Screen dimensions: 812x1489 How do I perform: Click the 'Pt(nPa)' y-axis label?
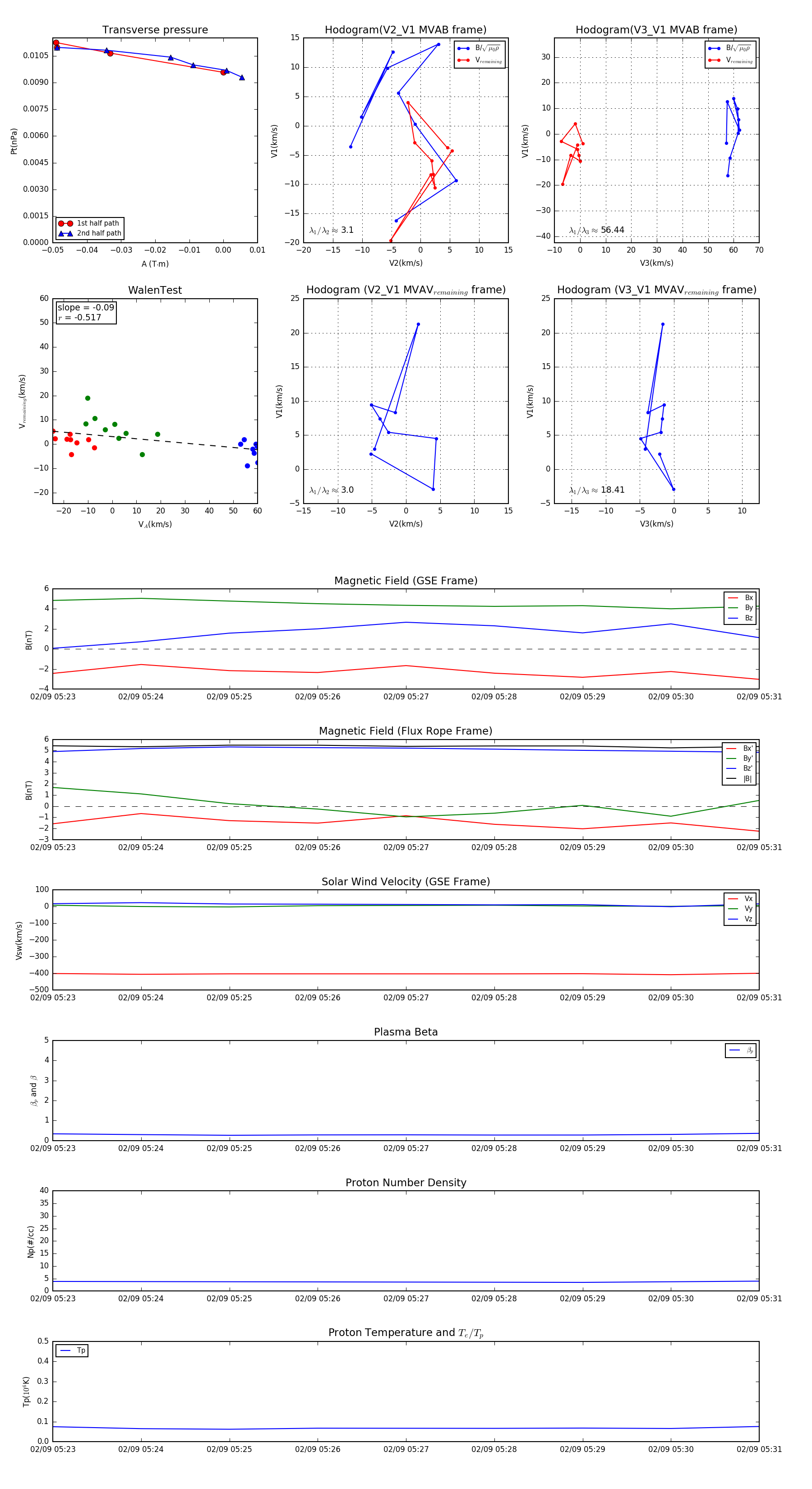coord(14,141)
